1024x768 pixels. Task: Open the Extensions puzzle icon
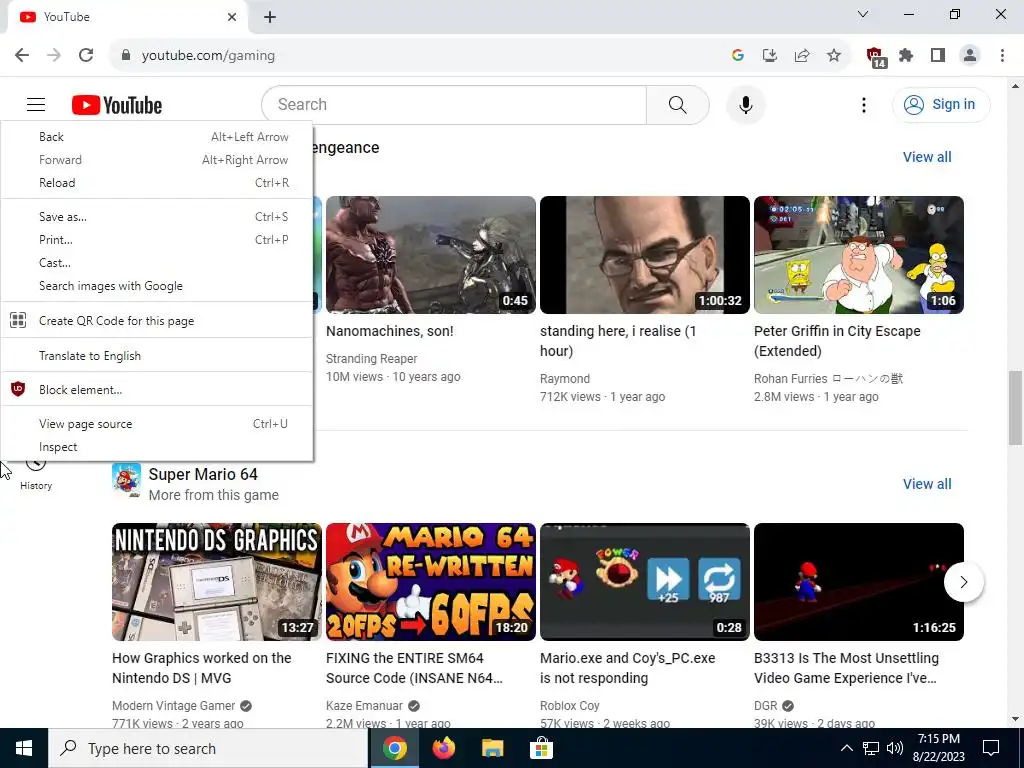906,56
